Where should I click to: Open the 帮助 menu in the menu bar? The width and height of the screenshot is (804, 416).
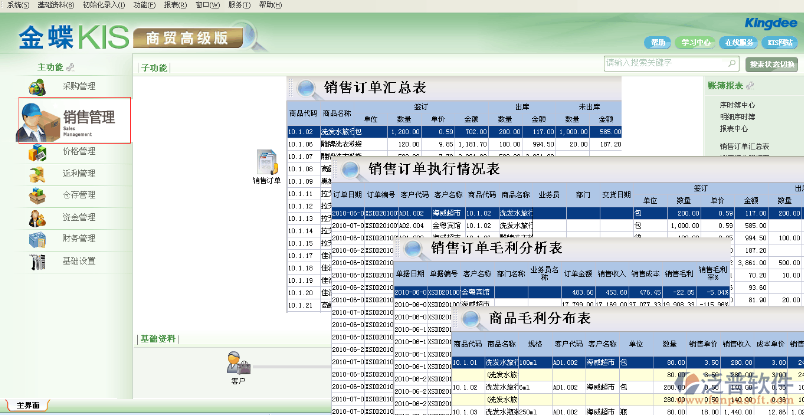point(268,5)
